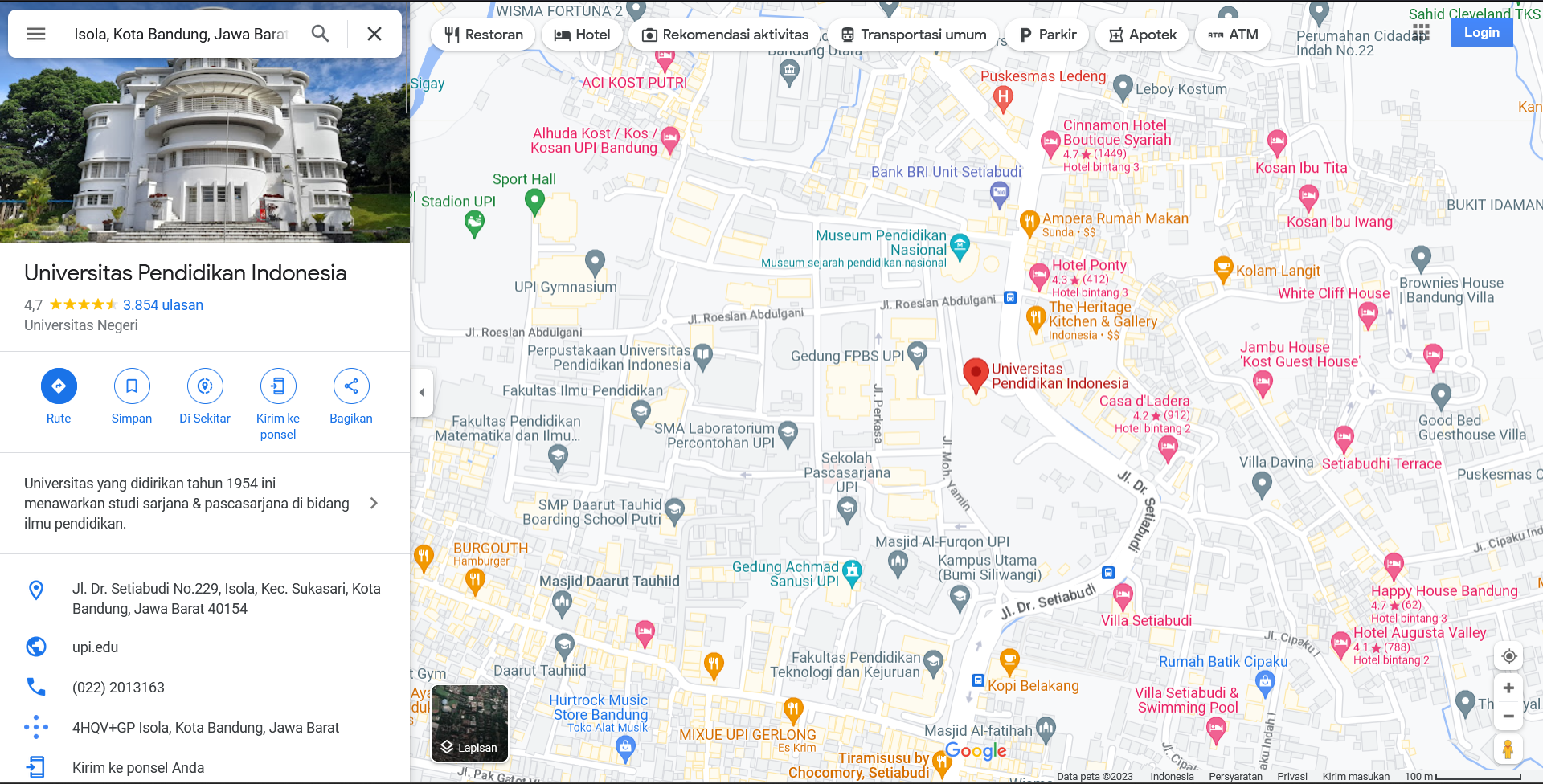Click Indonesia region link in footer
Image resolution: width=1543 pixels, height=784 pixels.
tap(1172, 777)
